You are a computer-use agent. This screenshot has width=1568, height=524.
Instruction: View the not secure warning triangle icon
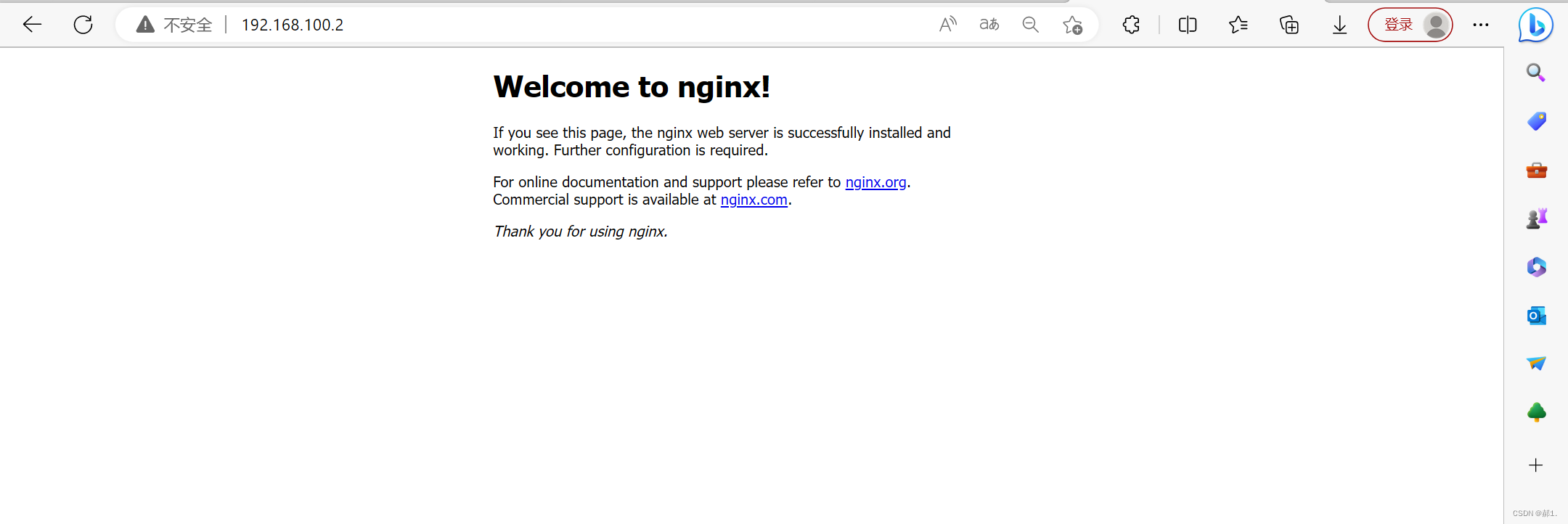pyautogui.click(x=145, y=25)
